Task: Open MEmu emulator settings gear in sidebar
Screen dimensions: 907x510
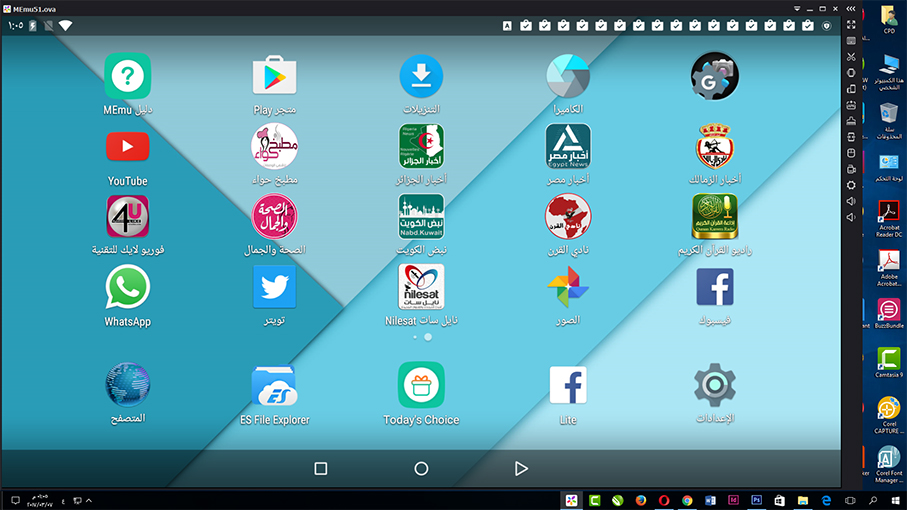Action: [851, 185]
